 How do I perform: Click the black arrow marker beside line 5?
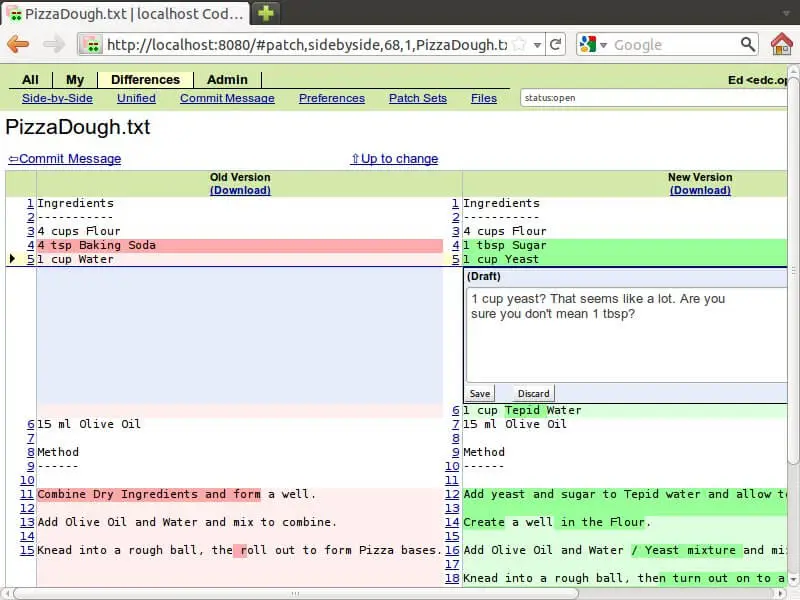click(x=13, y=259)
